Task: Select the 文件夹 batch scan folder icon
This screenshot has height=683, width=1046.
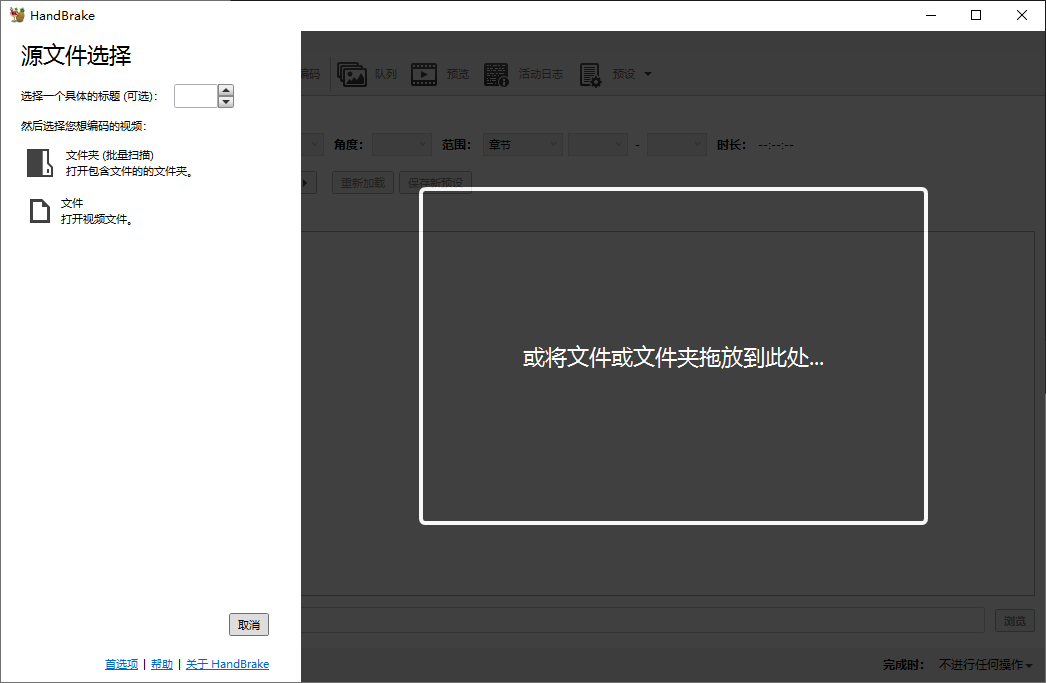Action: [x=39, y=163]
